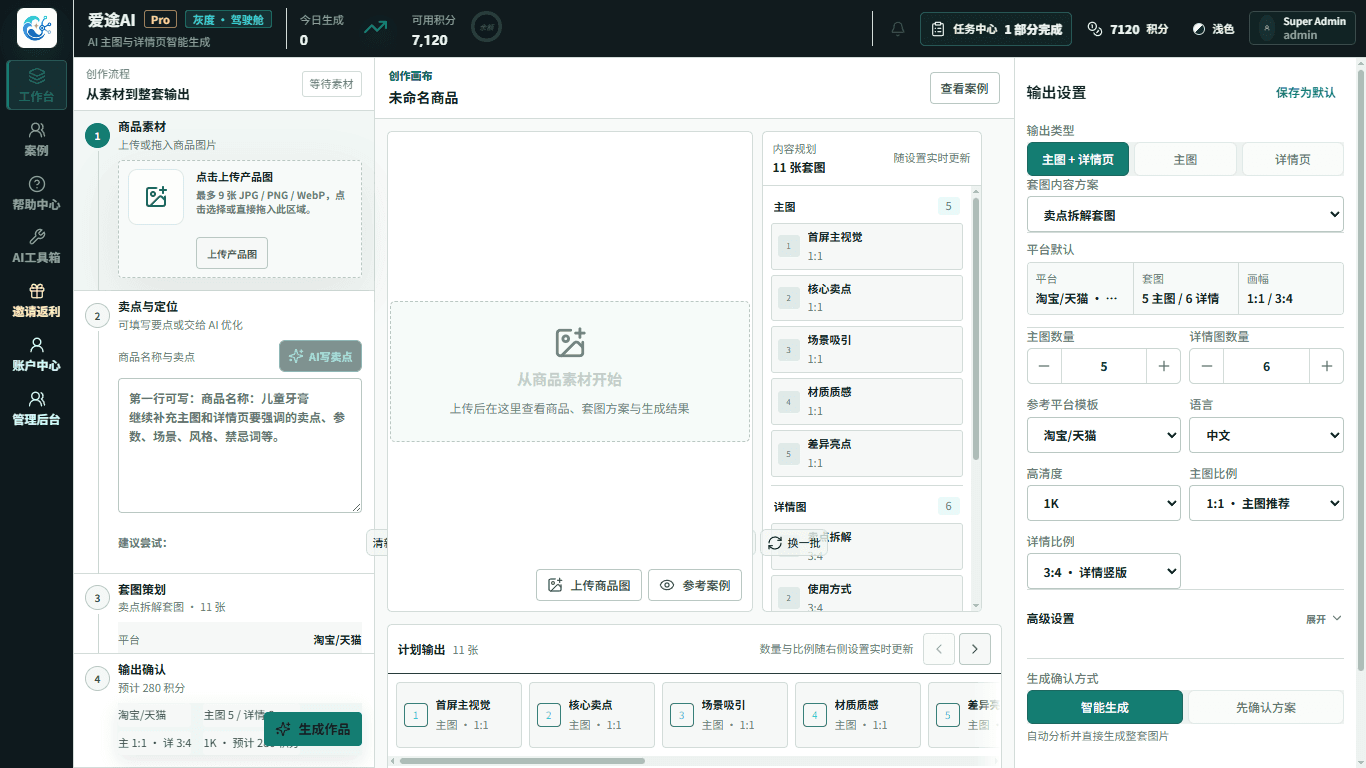Go to next planned output page

pyautogui.click(x=975, y=649)
